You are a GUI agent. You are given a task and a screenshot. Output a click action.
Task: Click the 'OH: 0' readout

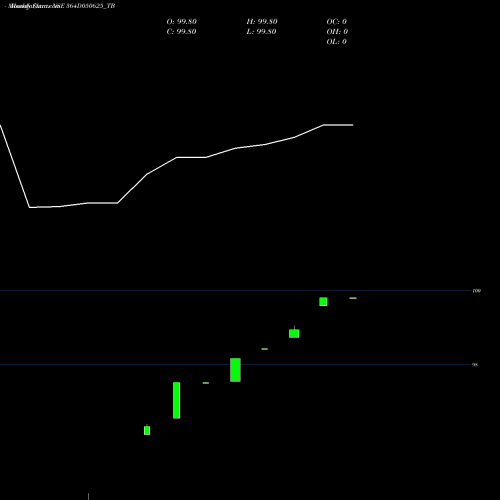click(x=337, y=32)
